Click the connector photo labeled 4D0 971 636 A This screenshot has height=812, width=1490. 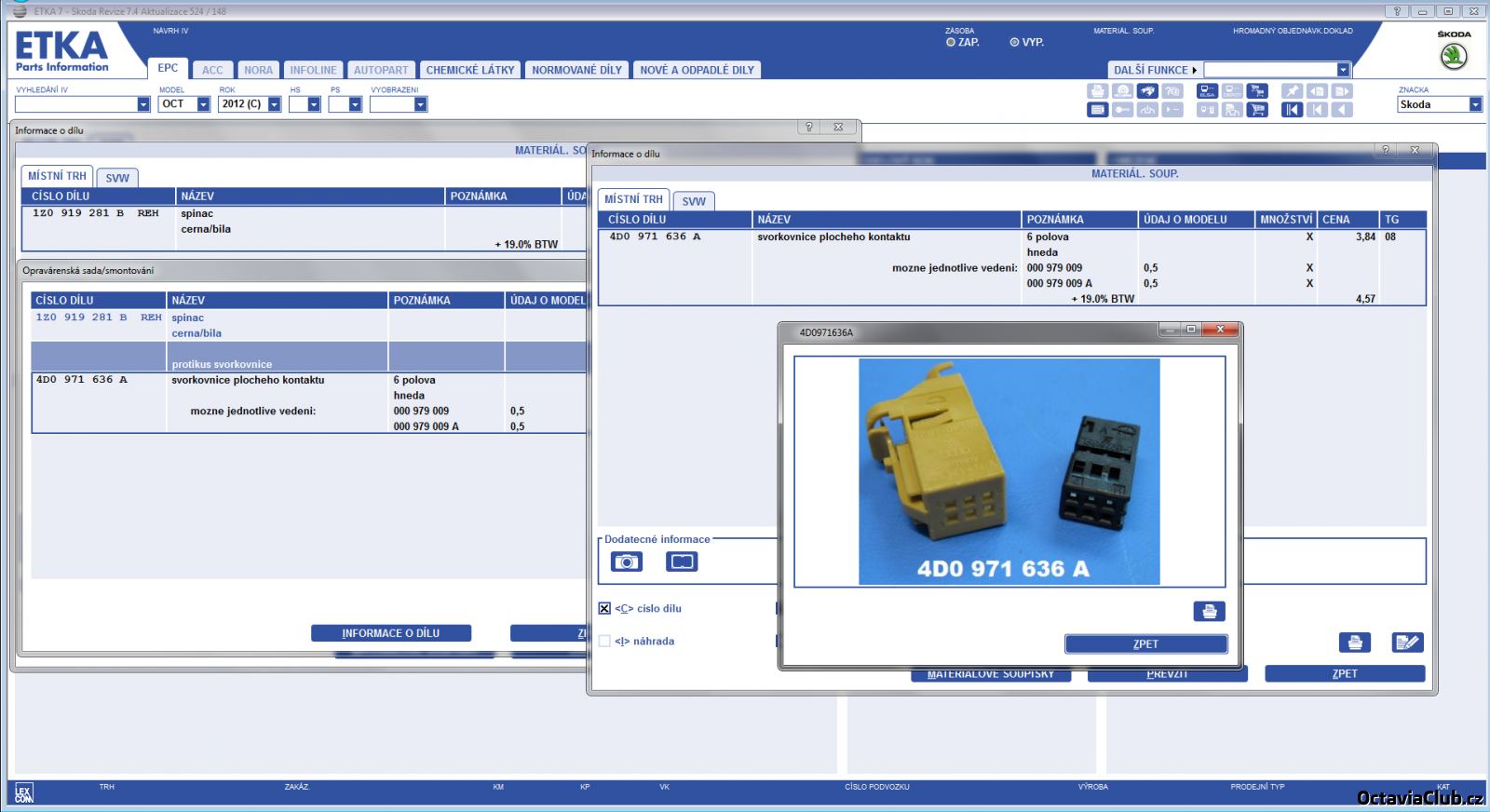[1009, 471]
